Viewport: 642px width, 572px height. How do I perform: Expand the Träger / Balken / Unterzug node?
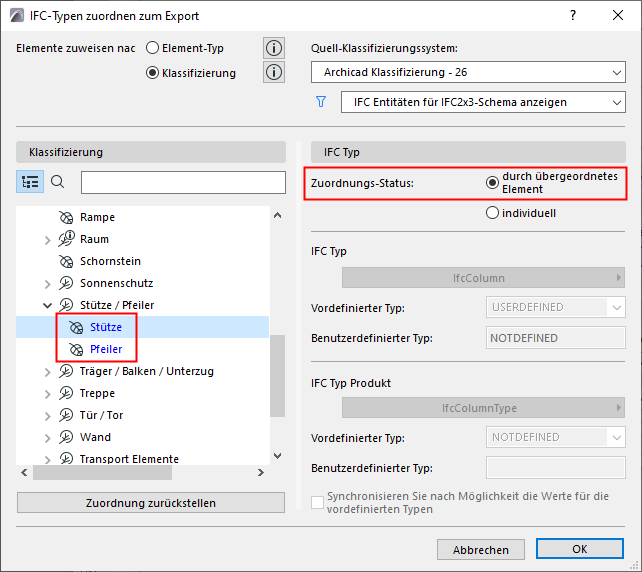(x=47, y=372)
